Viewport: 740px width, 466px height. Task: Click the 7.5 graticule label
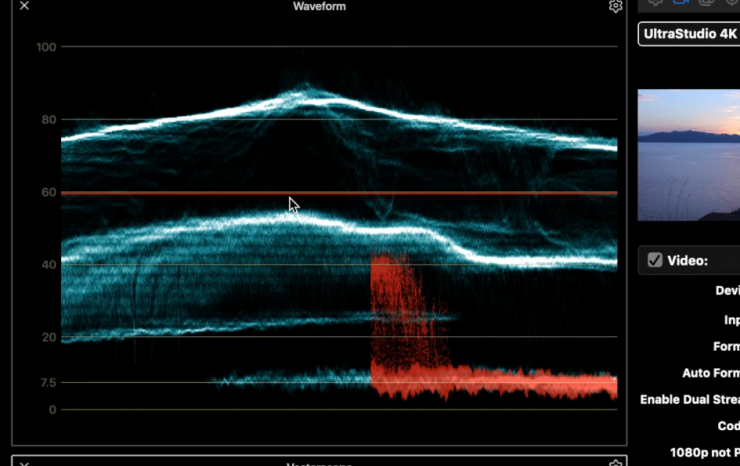tap(47, 383)
